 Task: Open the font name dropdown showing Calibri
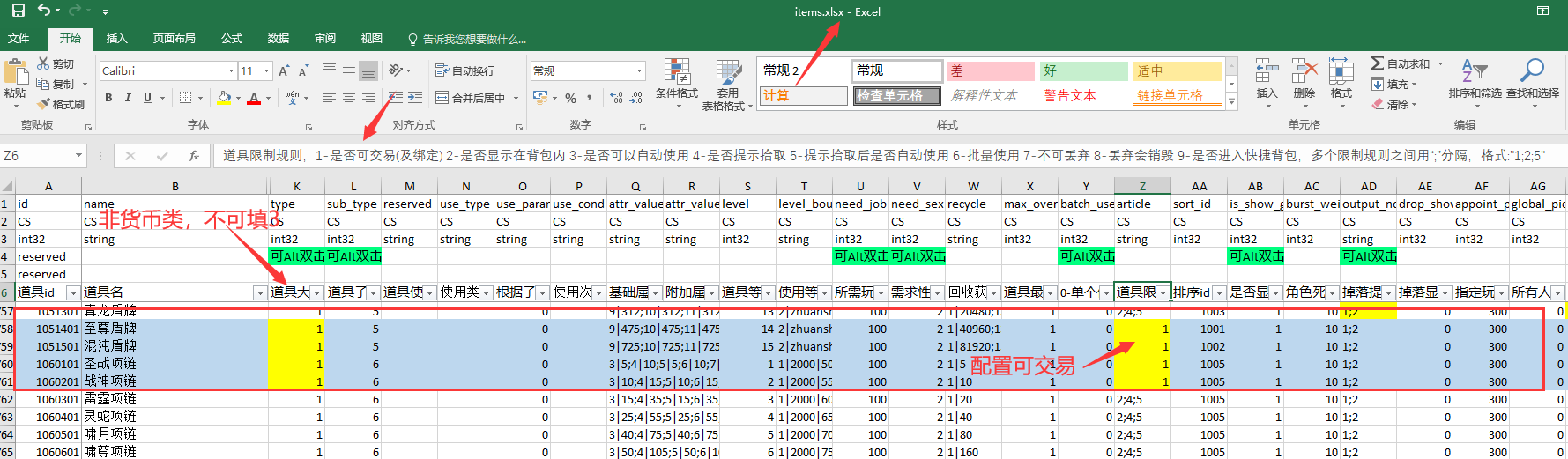pyautogui.click(x=231, y=70)
